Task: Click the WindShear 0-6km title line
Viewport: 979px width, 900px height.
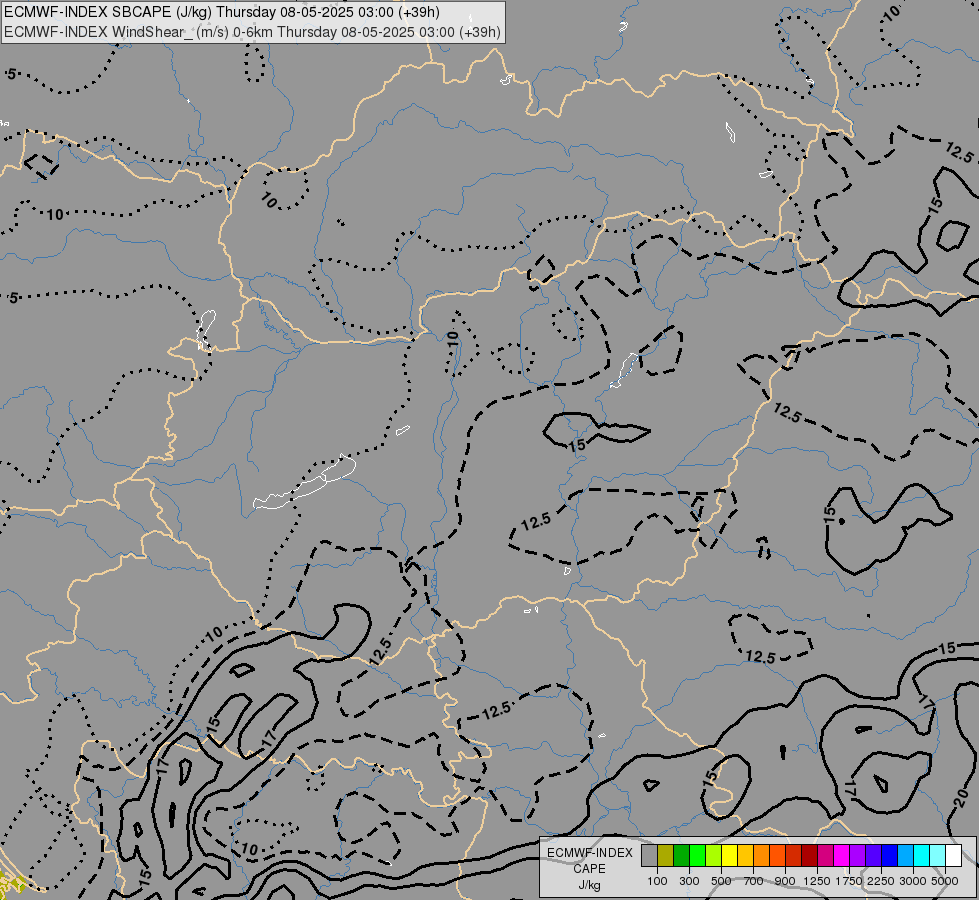Action: coord(253,32)
